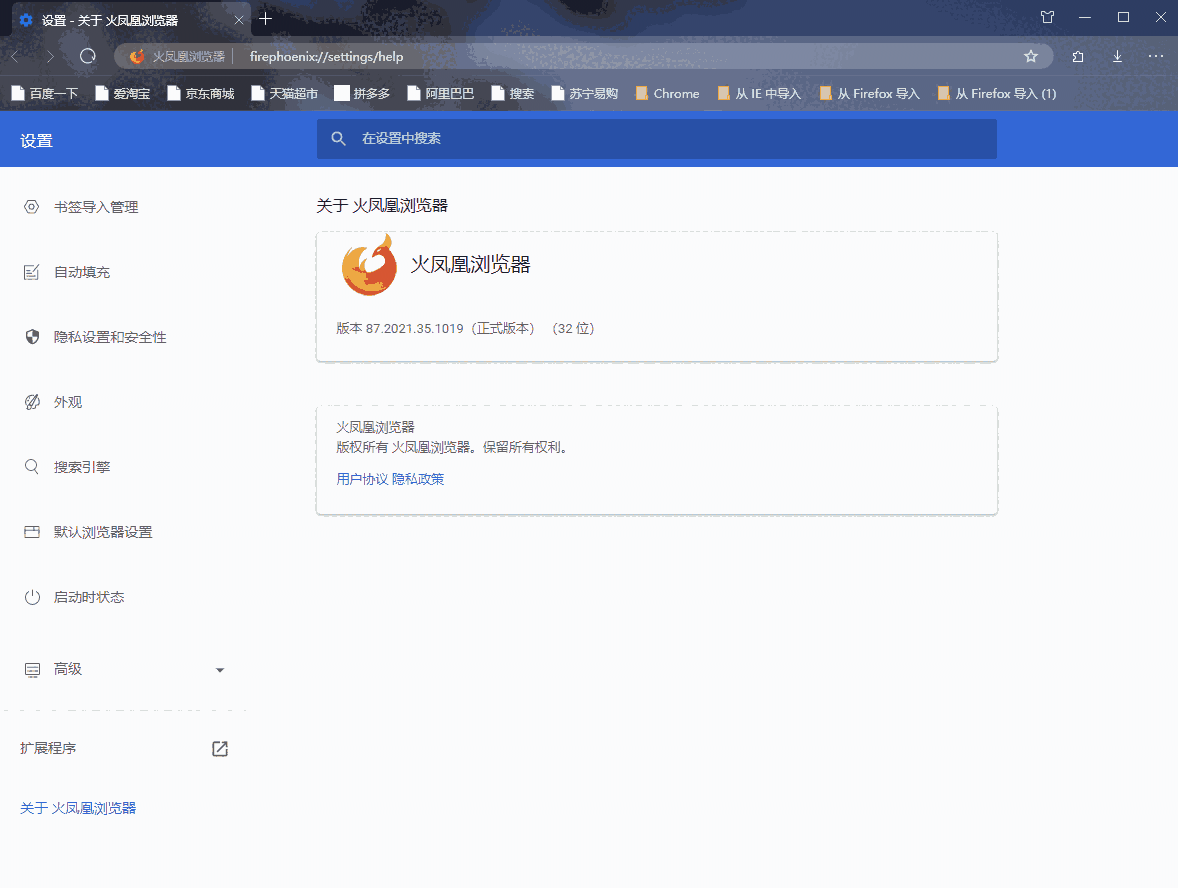Open the 从 IE 中导入 bookmarks folder
Viewport: 1178px width, 888px height.
coord(758,93)
